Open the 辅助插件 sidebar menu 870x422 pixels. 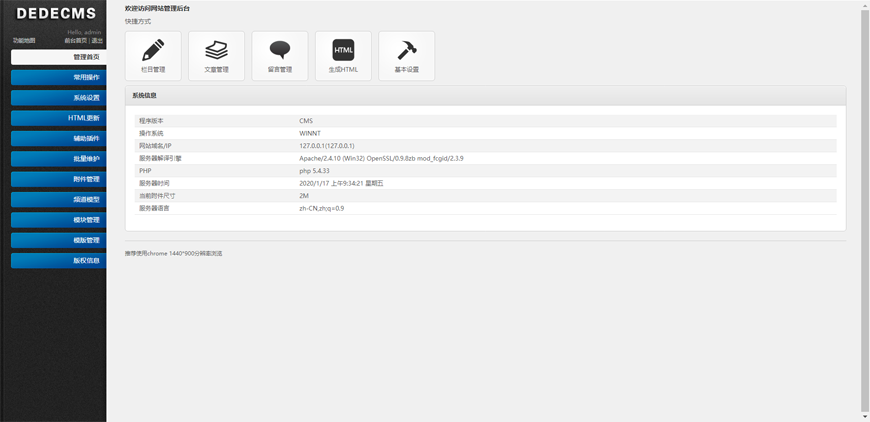pyautogui.click(x=59, y=139)
